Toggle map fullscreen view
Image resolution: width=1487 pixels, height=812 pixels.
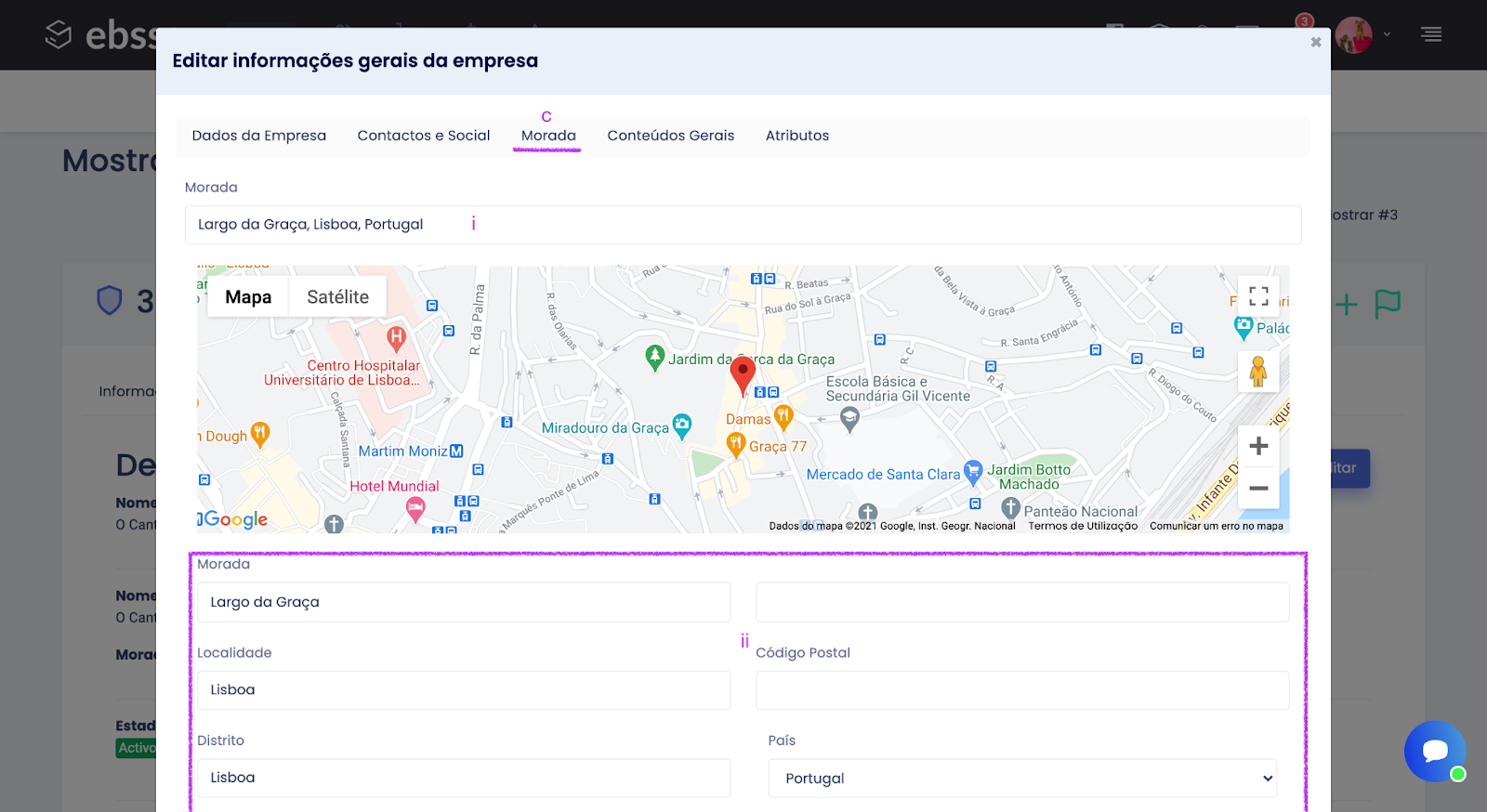(1258, 296)
